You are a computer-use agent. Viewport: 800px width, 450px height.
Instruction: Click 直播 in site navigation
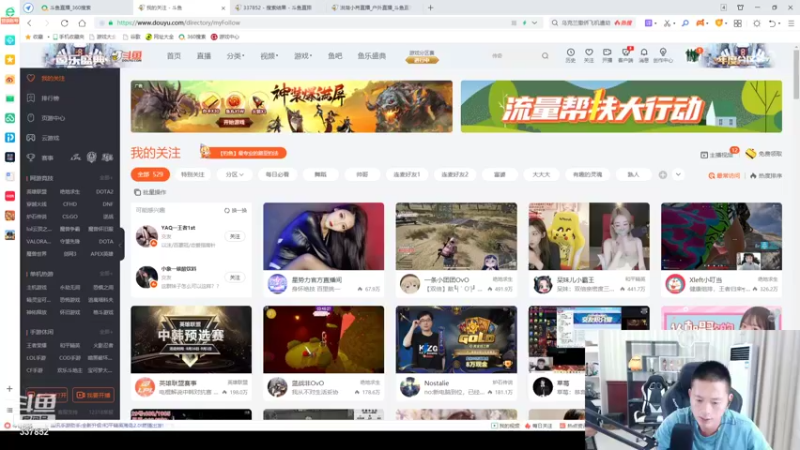pyautogui.click(x=204, y=56)
